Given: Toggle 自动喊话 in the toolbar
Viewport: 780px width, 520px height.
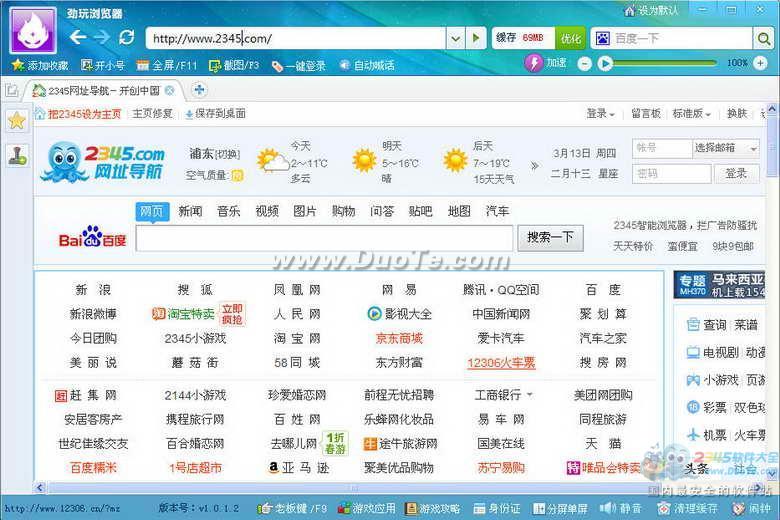Looking at the screenshot, I should click(366, 65).
